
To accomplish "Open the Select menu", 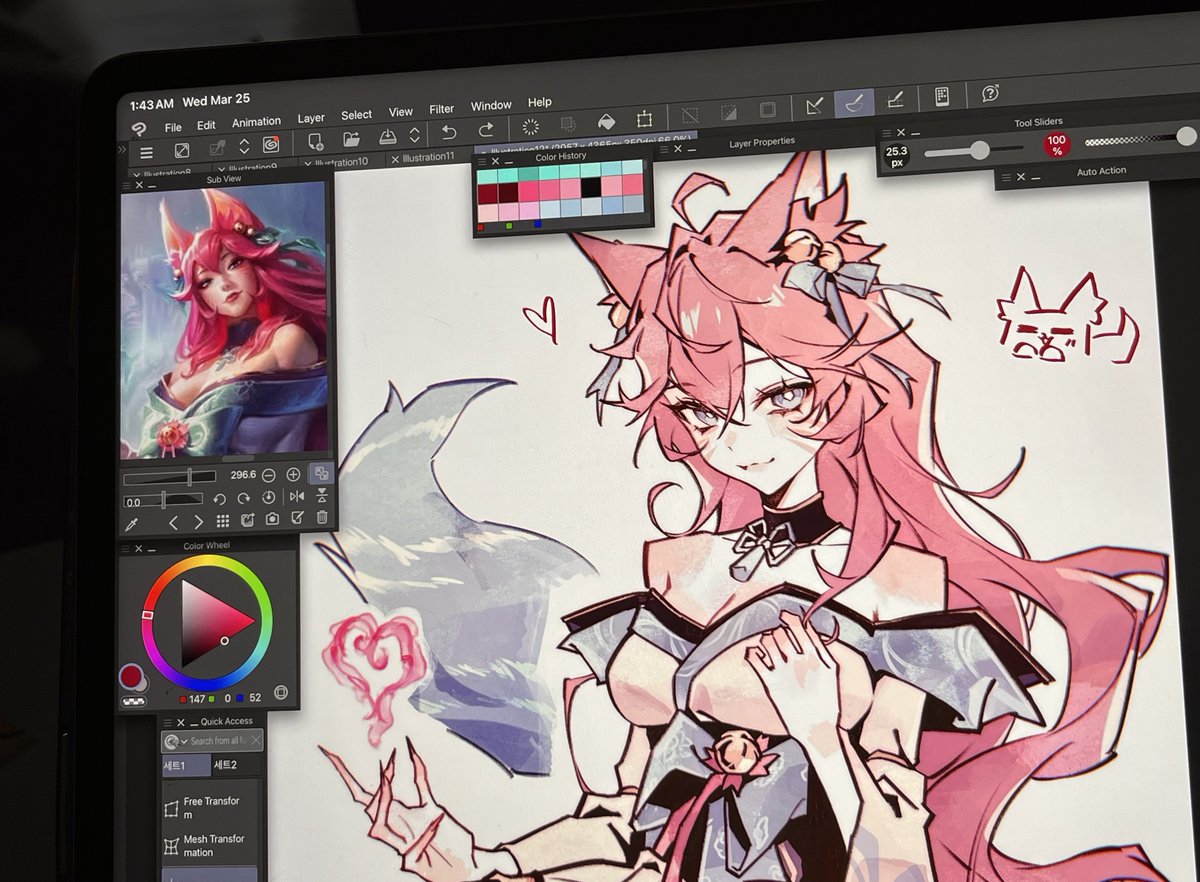I will point(356,115).
